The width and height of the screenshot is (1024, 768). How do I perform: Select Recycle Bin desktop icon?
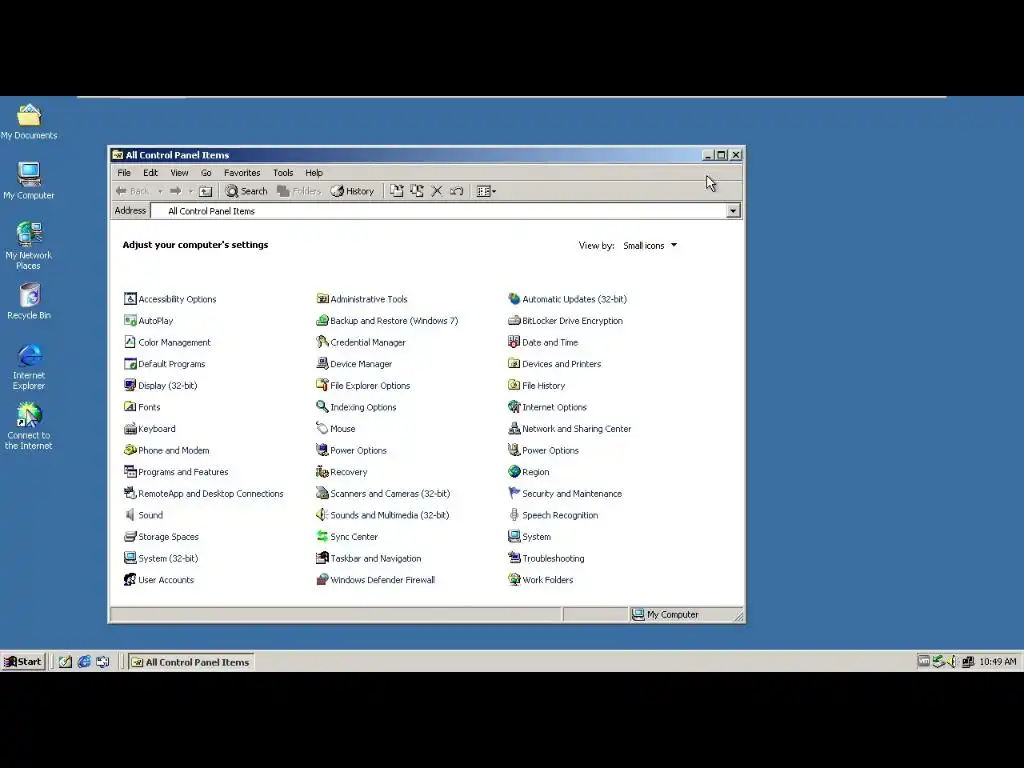coord(29,301)
